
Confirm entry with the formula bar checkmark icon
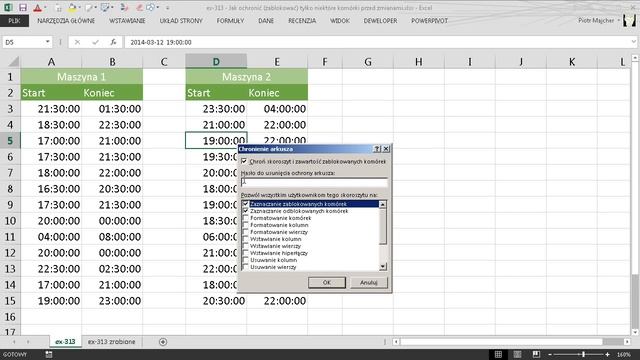pyautogui.click(x=95, y=42)
